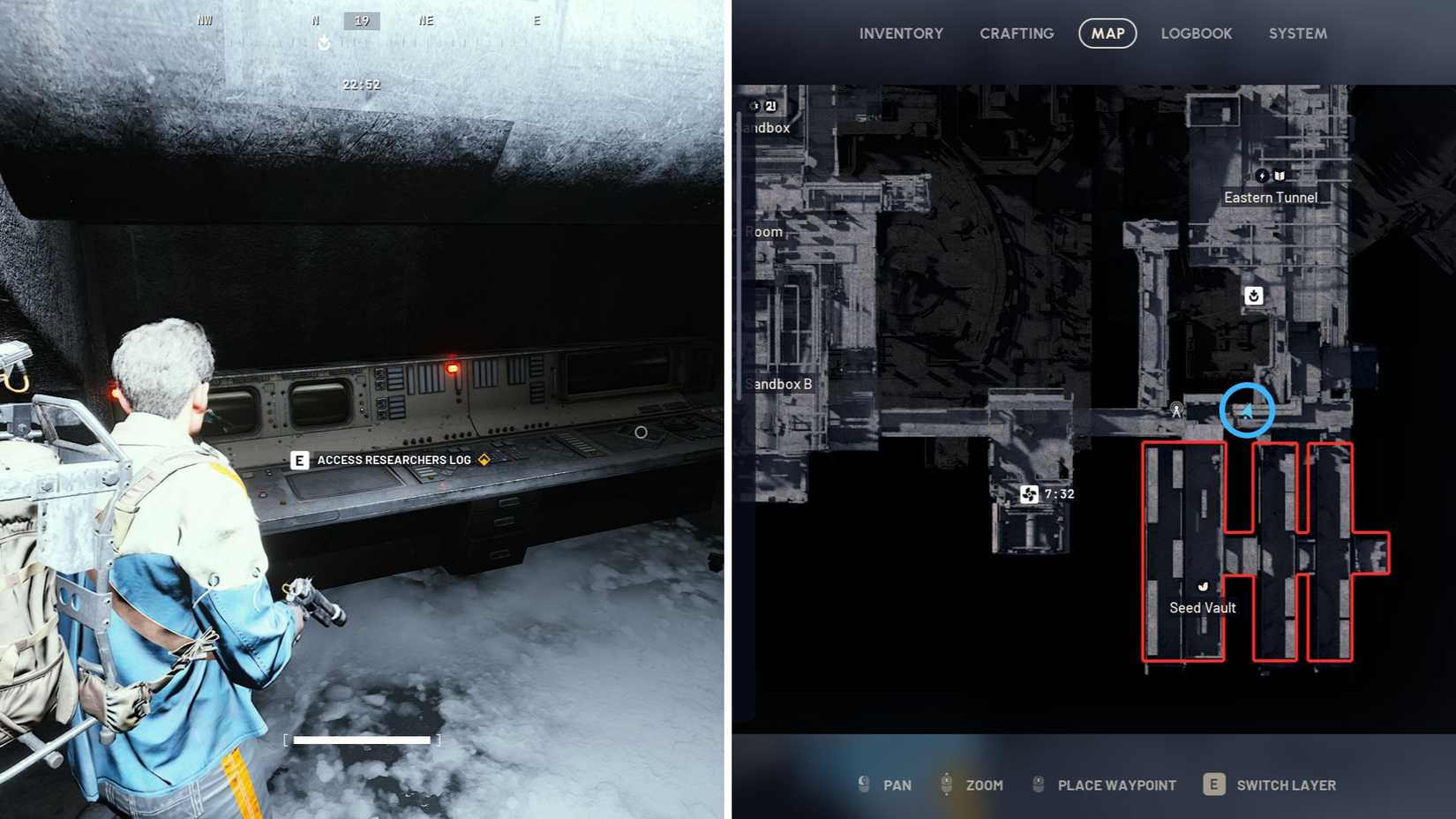The image size is (1456, 819).
Task: Click the Access Researchers Log prompt
Action: pyautogui.click(x=394, y=460)
